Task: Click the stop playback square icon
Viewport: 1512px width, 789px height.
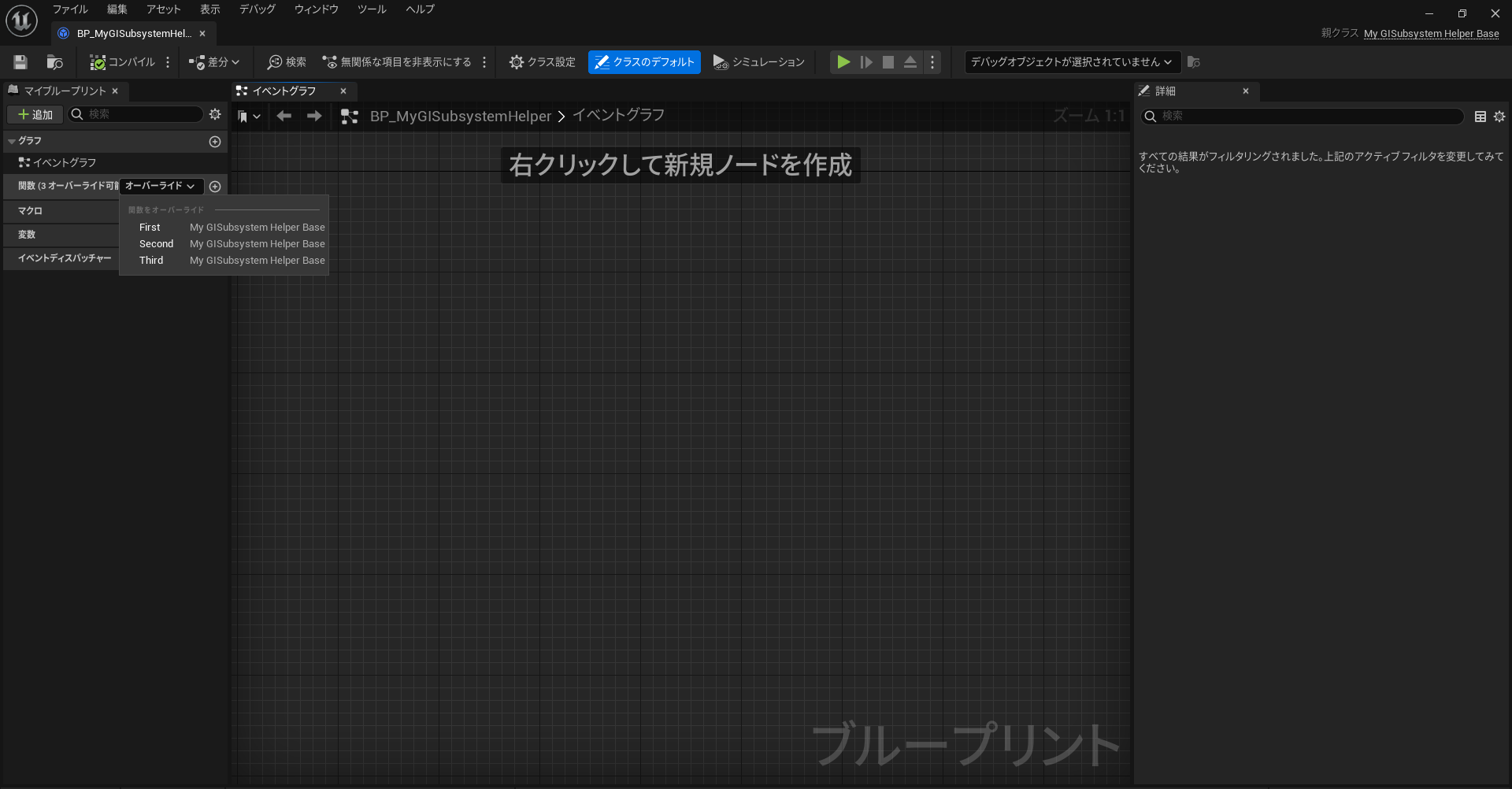Action: (x=888, y=62)
